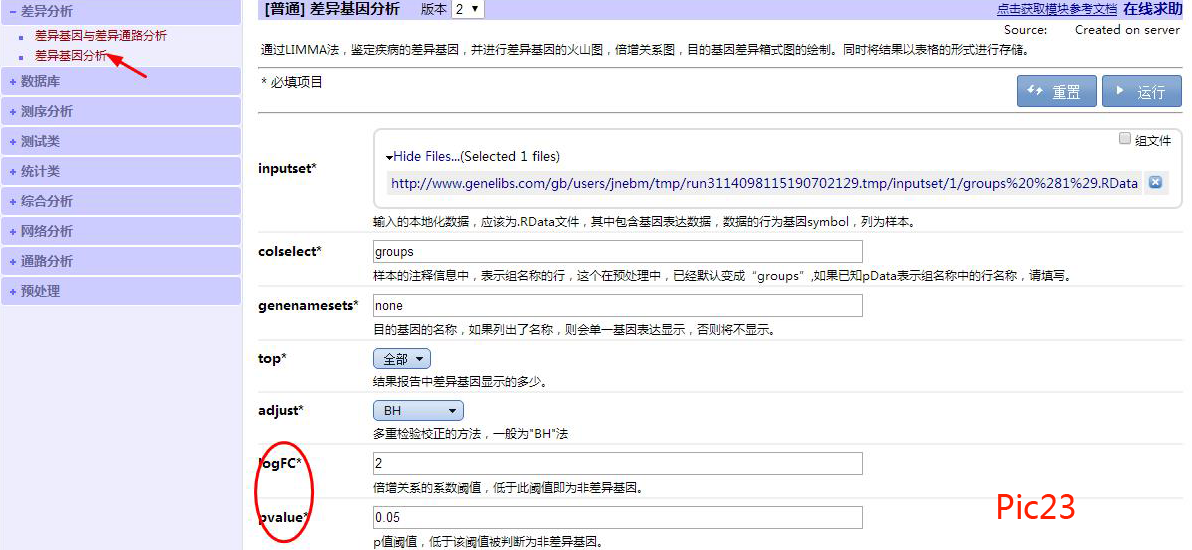Expand the 预处理 section

[41, 291]
